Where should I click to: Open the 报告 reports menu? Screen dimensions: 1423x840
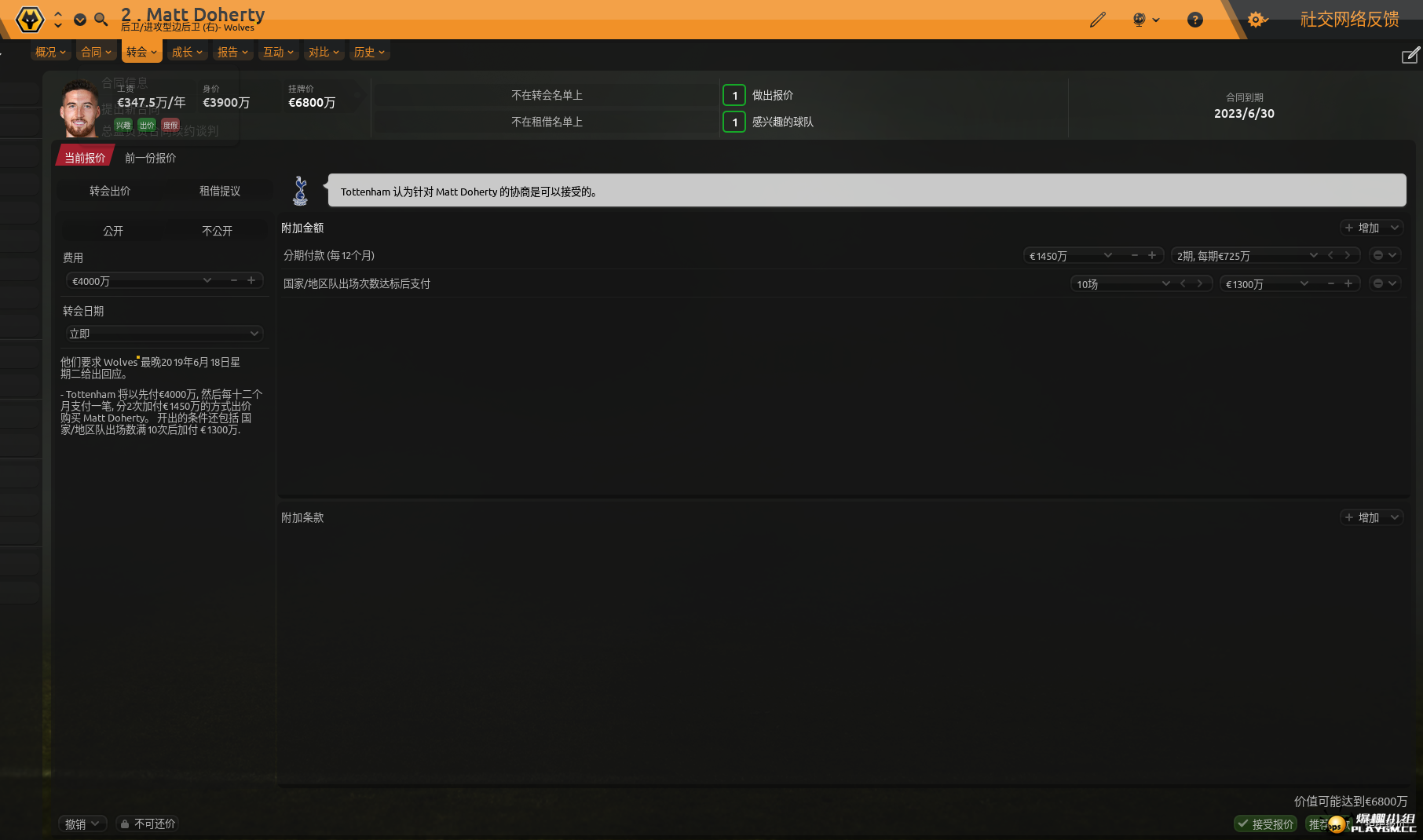point(232,52)
